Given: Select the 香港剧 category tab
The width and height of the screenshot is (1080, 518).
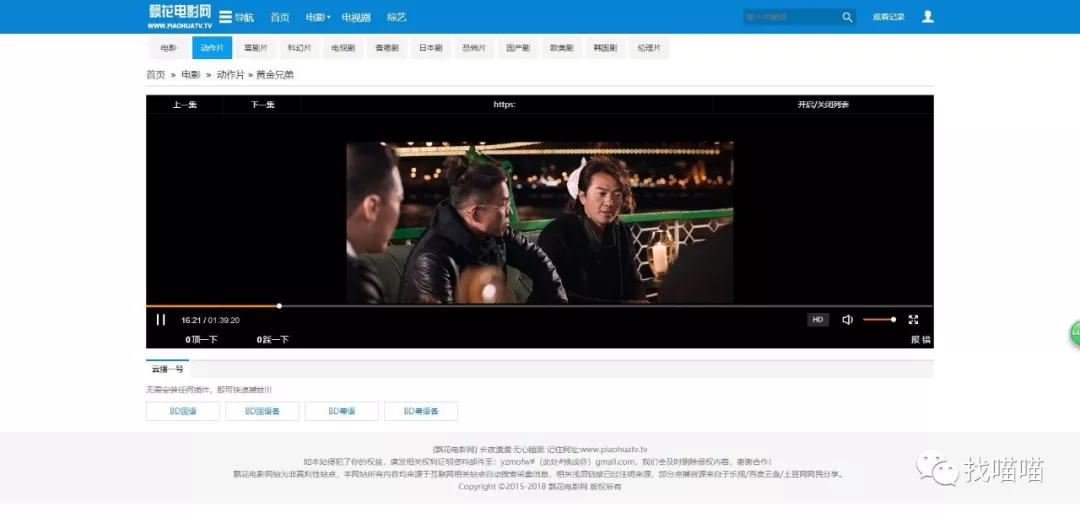Looking at the screenshot, I should 386,48.
